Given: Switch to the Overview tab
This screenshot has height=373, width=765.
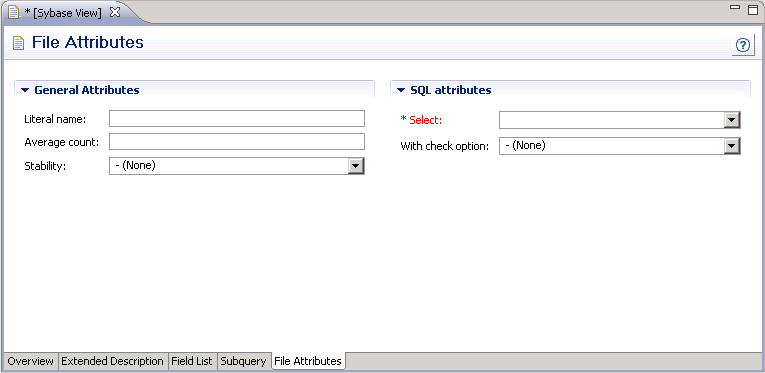Looking at the screenshot, I should click(x=30, y=361).
